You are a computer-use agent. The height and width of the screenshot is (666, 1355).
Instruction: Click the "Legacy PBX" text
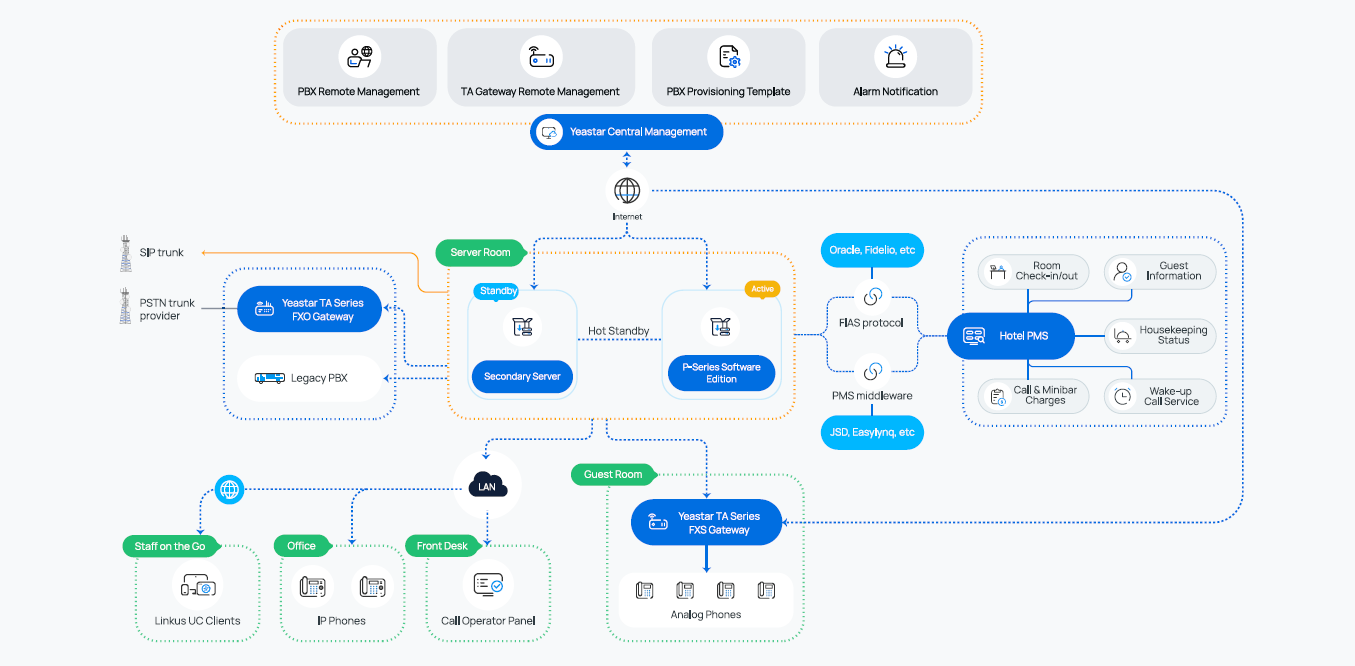click(319, 378)
